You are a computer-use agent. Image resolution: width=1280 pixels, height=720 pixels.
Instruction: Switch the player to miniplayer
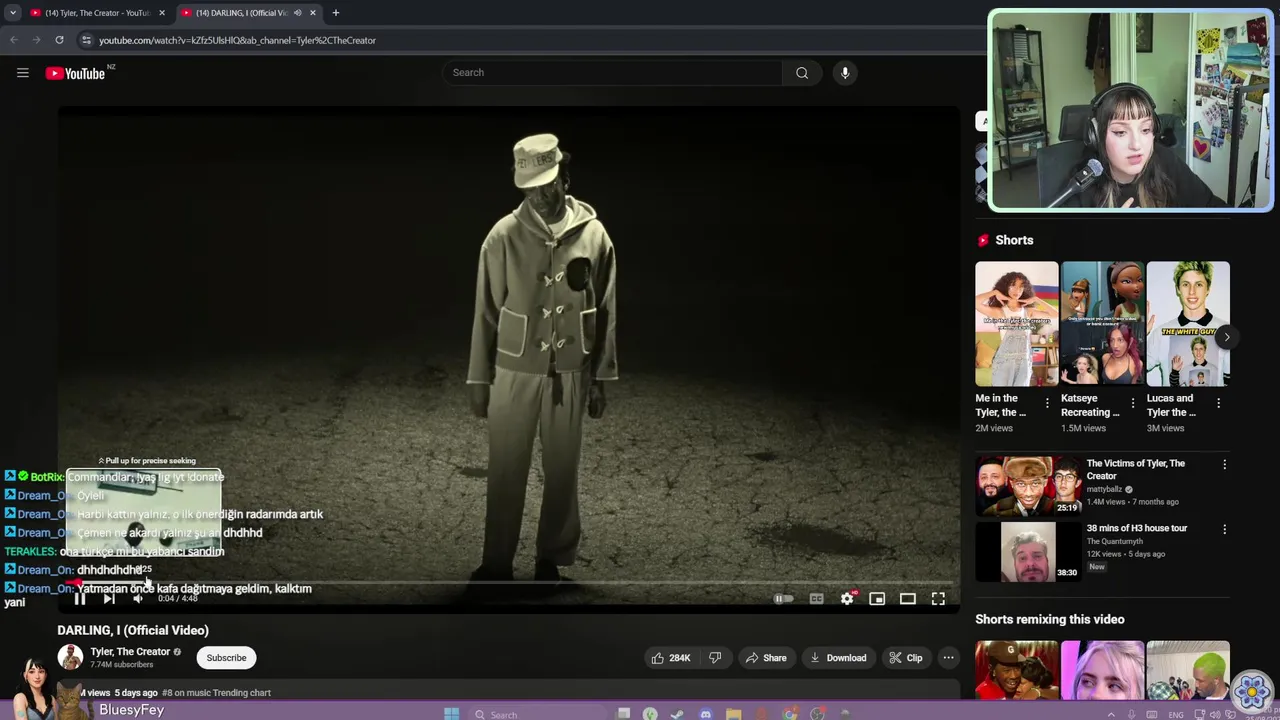click(877, 599)
